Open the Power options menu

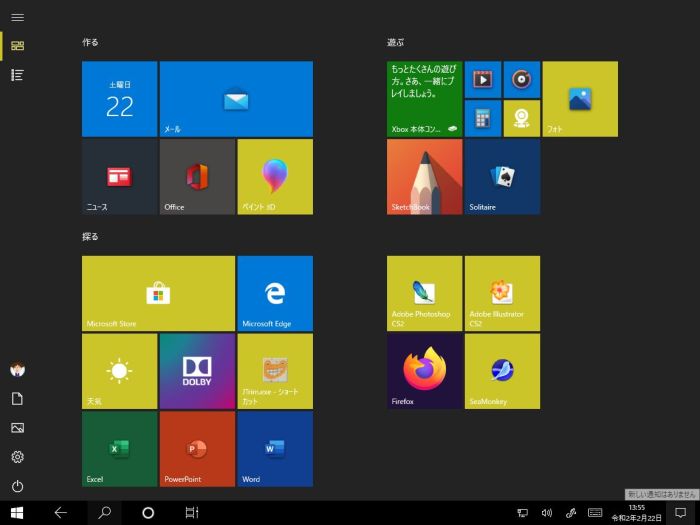pyautogui.click(x=17, y=486)
